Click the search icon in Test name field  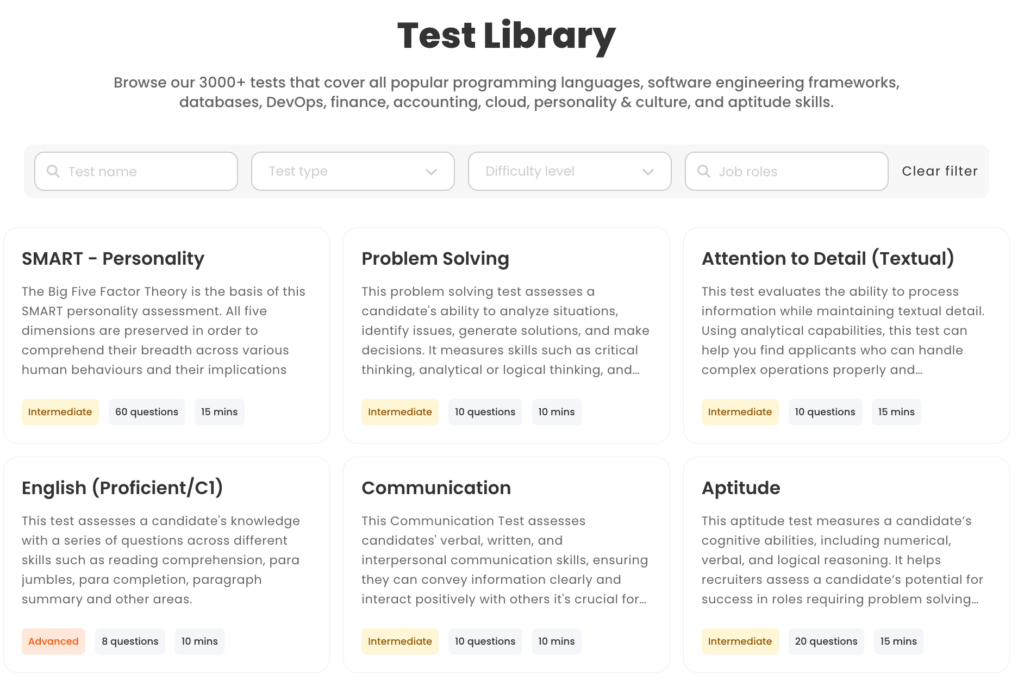[x=52, y=171]
